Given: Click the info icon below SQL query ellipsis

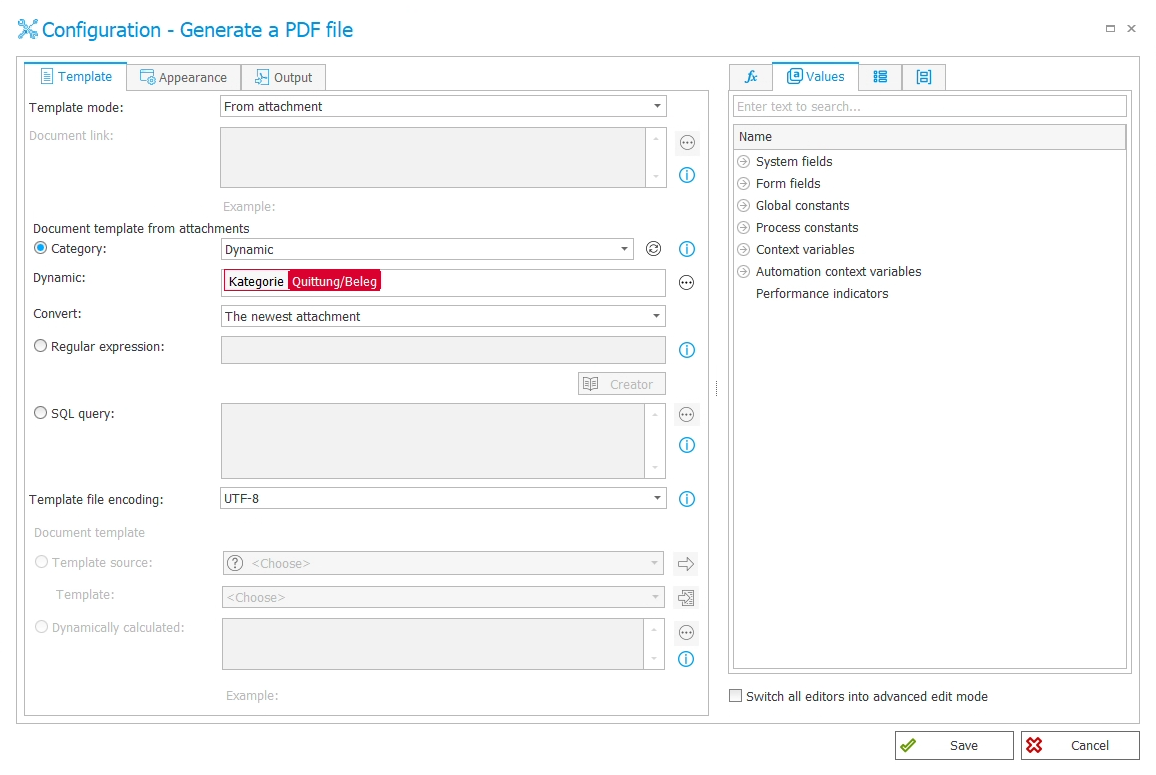Looking at the screenshot, I should coord(687,445).
